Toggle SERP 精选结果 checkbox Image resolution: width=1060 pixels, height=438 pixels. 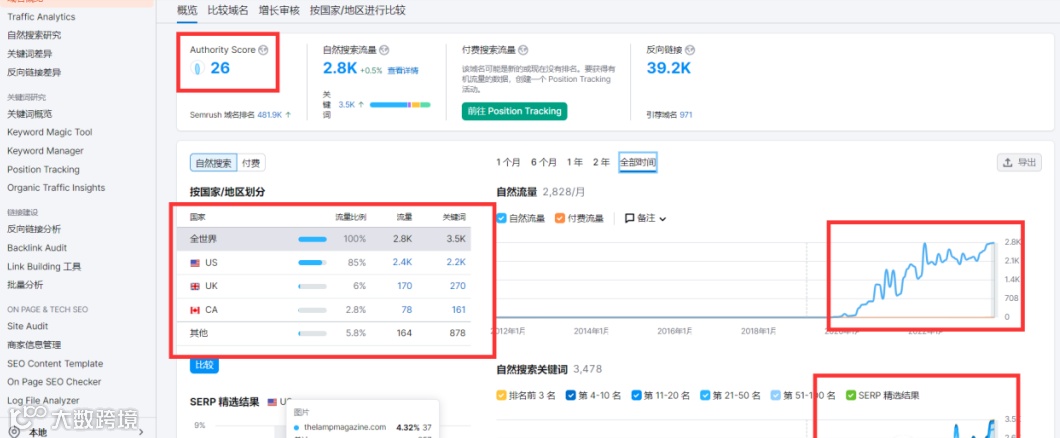(x=850, y=395)
